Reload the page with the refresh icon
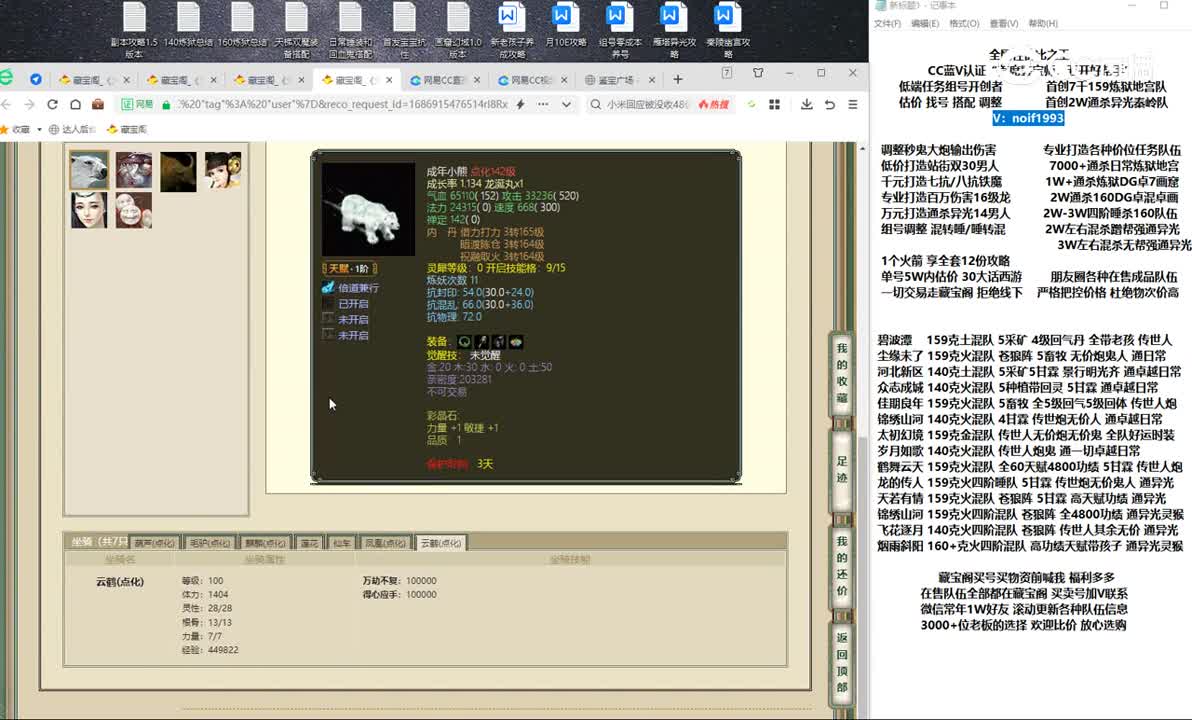 coord(52,104)
